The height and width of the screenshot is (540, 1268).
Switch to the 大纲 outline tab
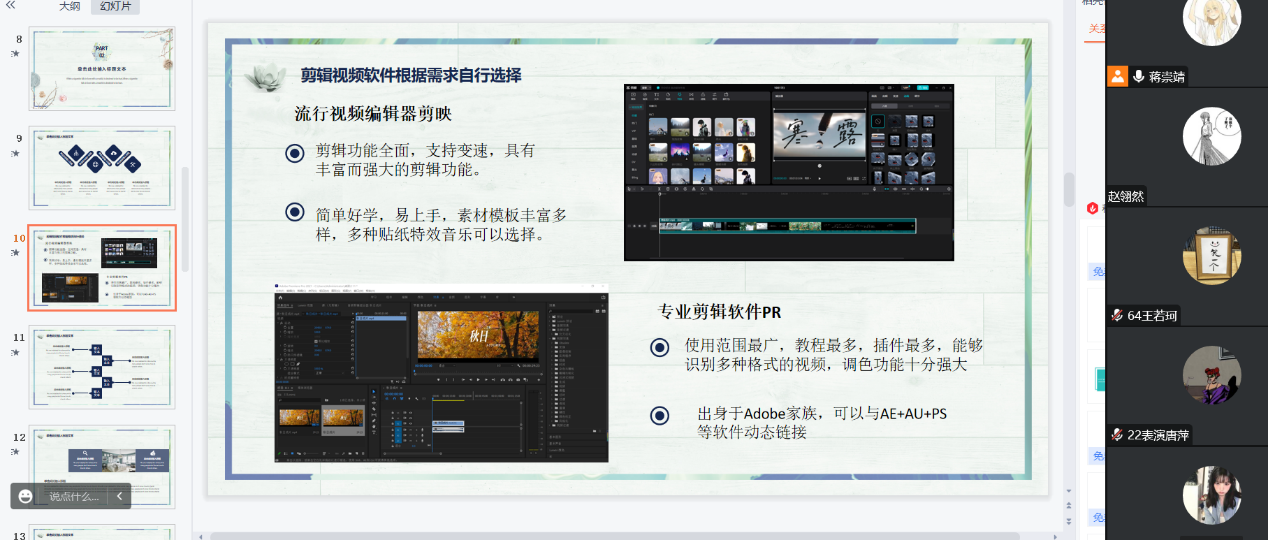(69, 6)
